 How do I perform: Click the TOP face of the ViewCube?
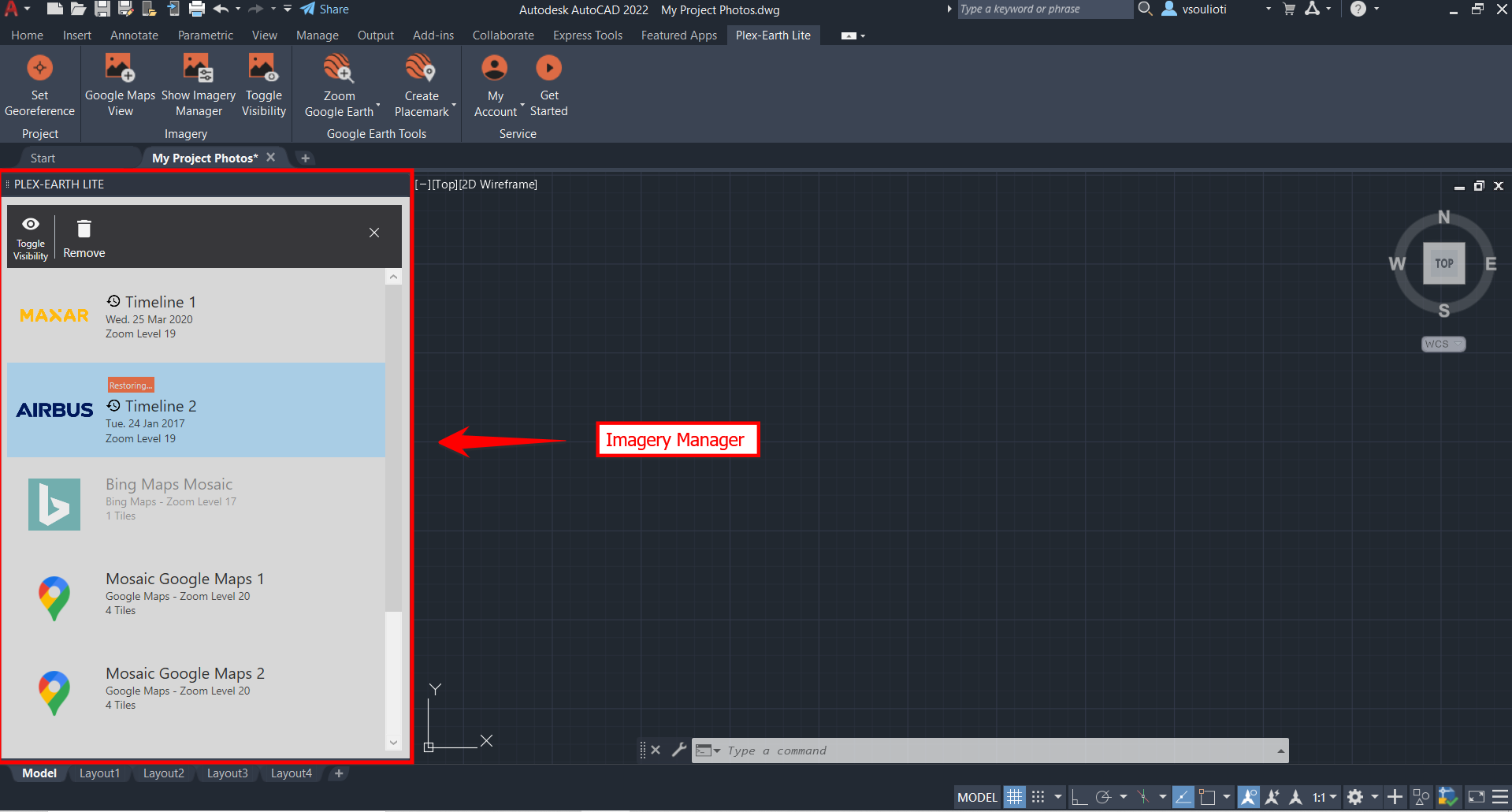[x=1443, y=263]
